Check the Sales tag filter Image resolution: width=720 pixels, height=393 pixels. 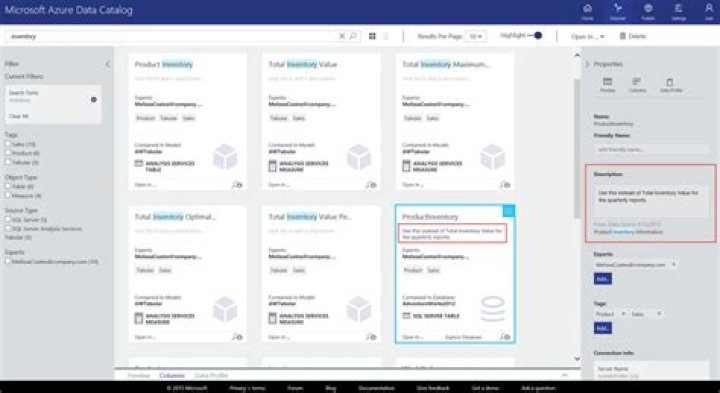coord(8,144)
